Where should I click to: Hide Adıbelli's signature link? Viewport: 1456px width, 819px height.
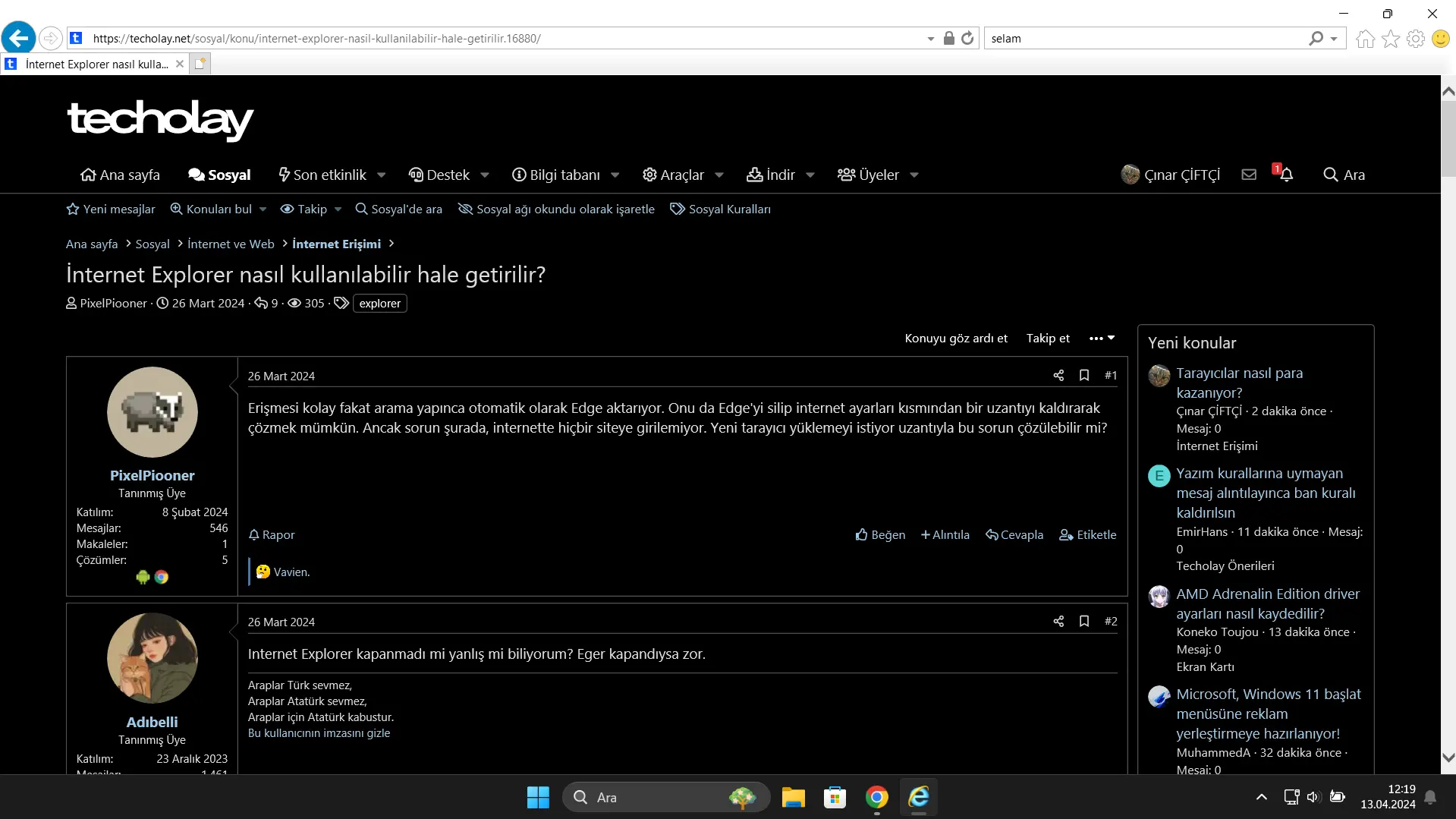319,733
